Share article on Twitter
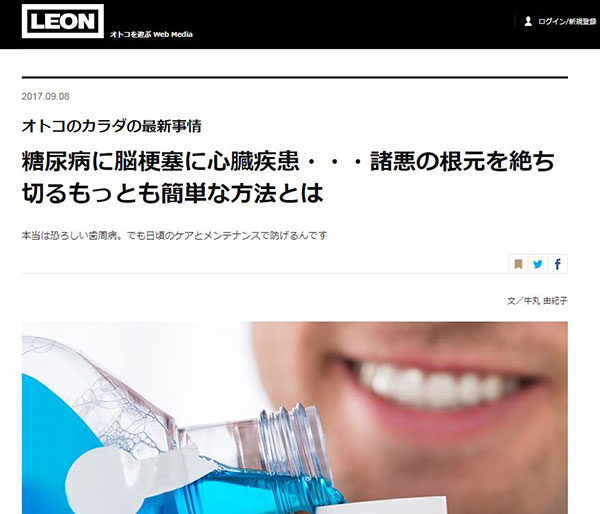 pos(538,264)
